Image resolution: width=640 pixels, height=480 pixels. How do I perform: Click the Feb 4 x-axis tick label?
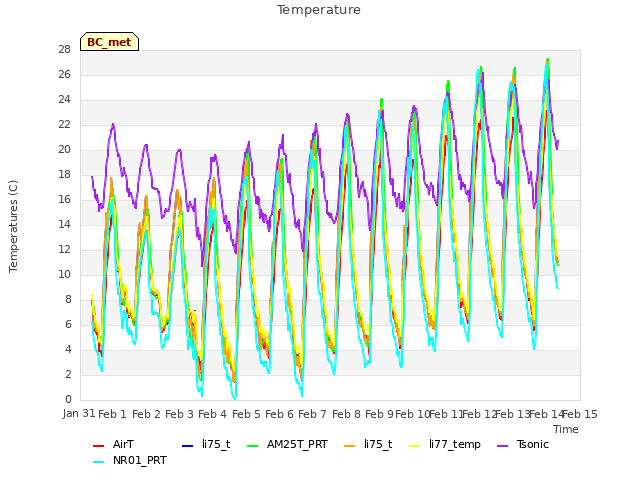pyautogui.click(x=212, y=414)
